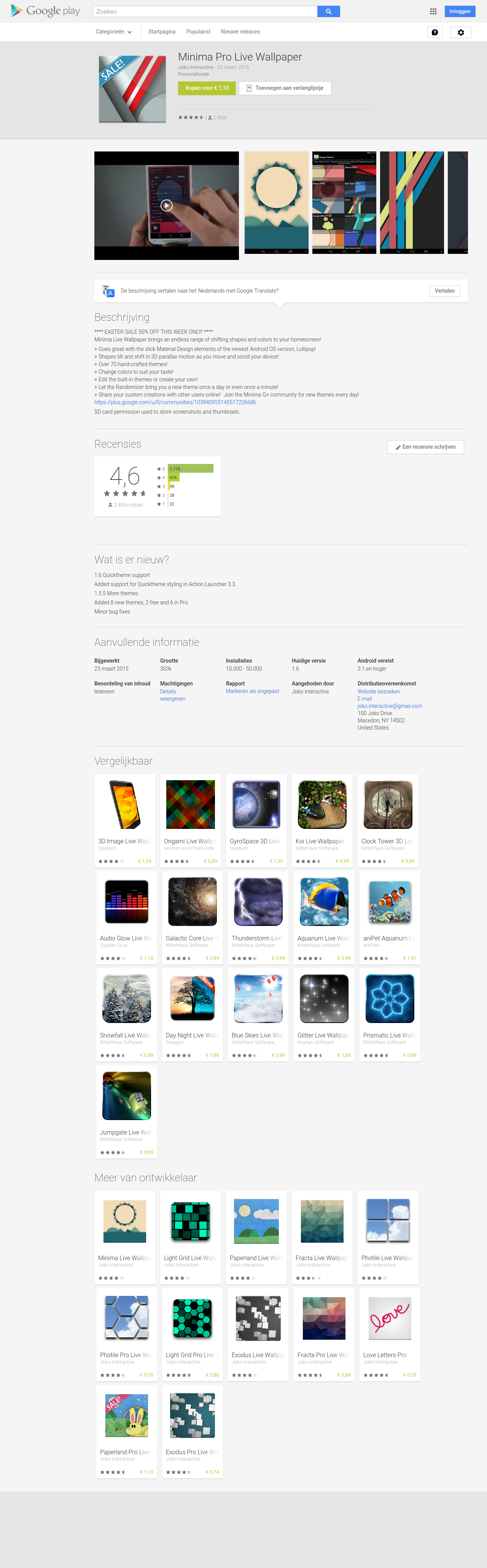
Task: Open the Blue Skies Live Wallpaper icon
Action: coord(258,998)
